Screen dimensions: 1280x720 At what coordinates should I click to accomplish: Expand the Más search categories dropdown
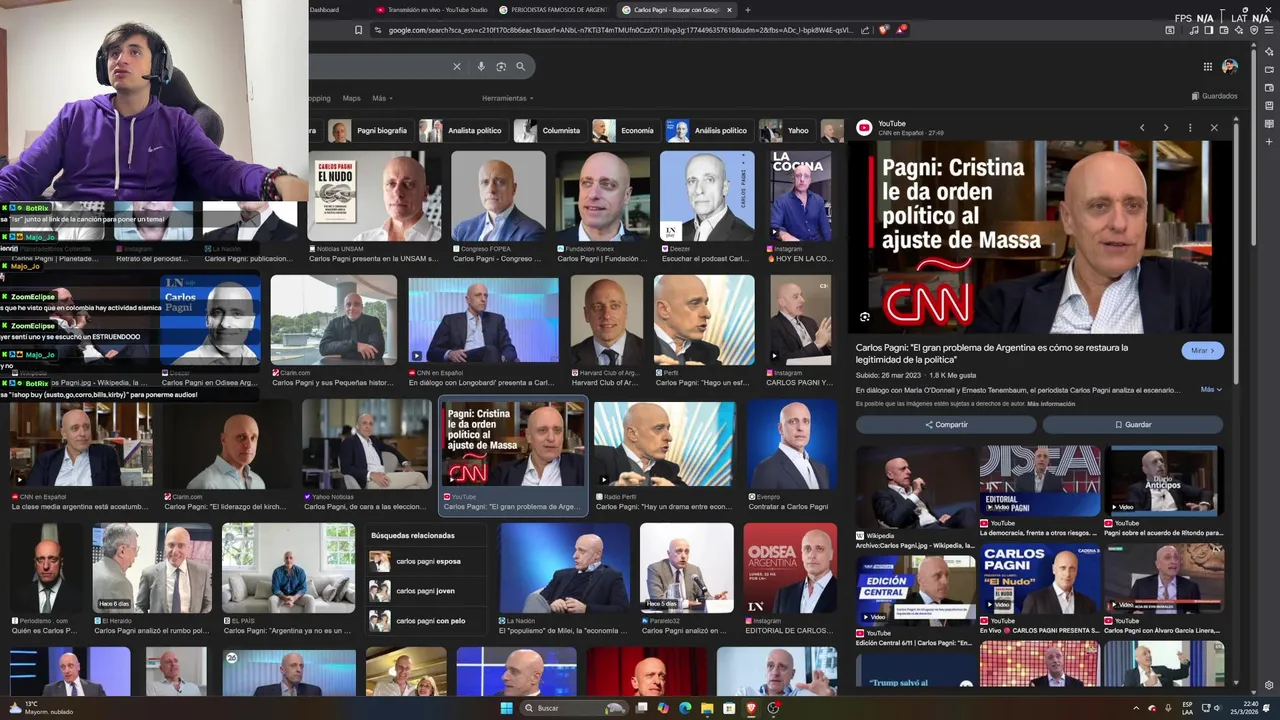point(382,98)
